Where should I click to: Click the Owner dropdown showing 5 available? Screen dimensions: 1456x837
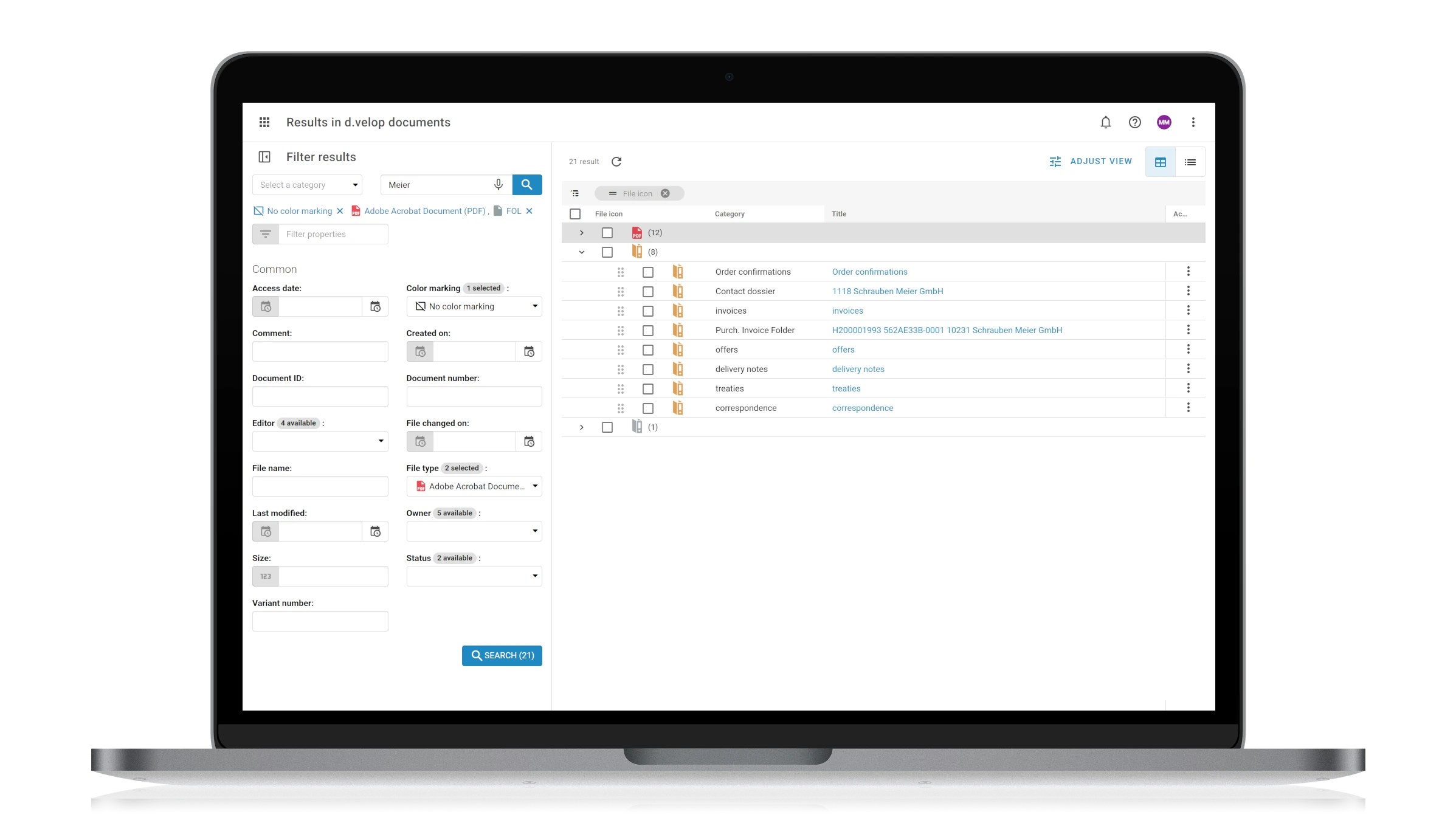coord(475,531)
